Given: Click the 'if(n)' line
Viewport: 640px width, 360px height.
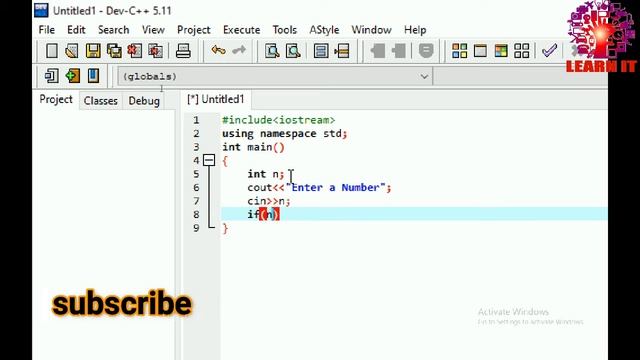Looking at the screenshot, I should [x=263, y=214].
